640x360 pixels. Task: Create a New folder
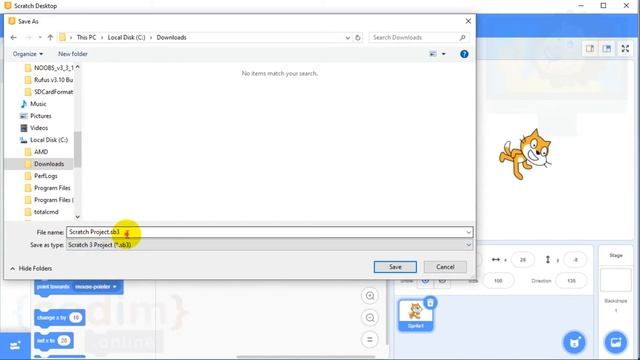[x=73, y=54]
